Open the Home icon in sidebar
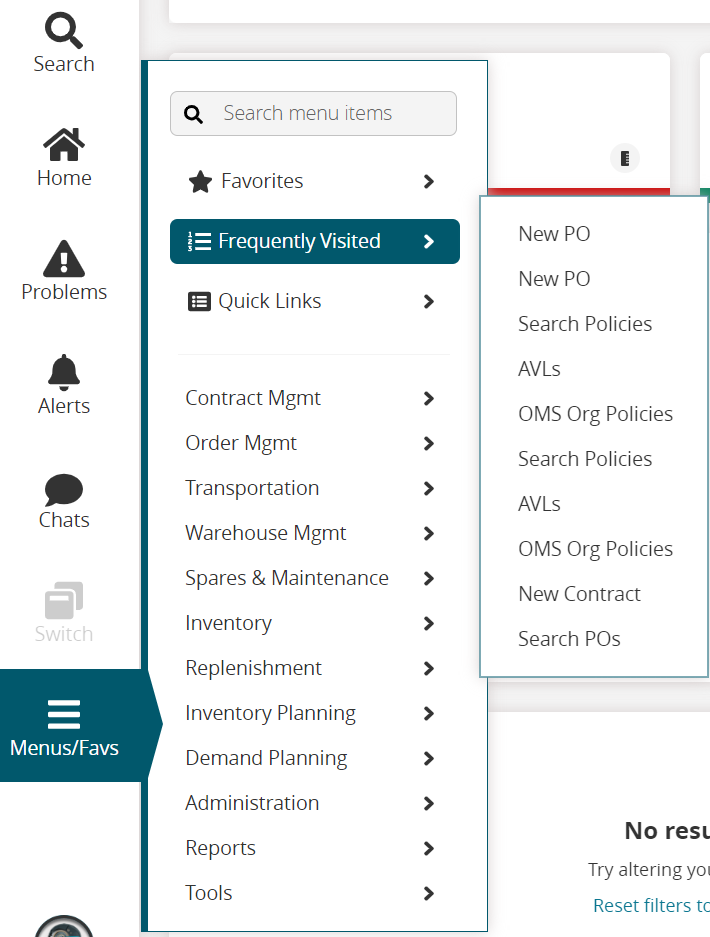The image size is (710, 937). point(63,145)
